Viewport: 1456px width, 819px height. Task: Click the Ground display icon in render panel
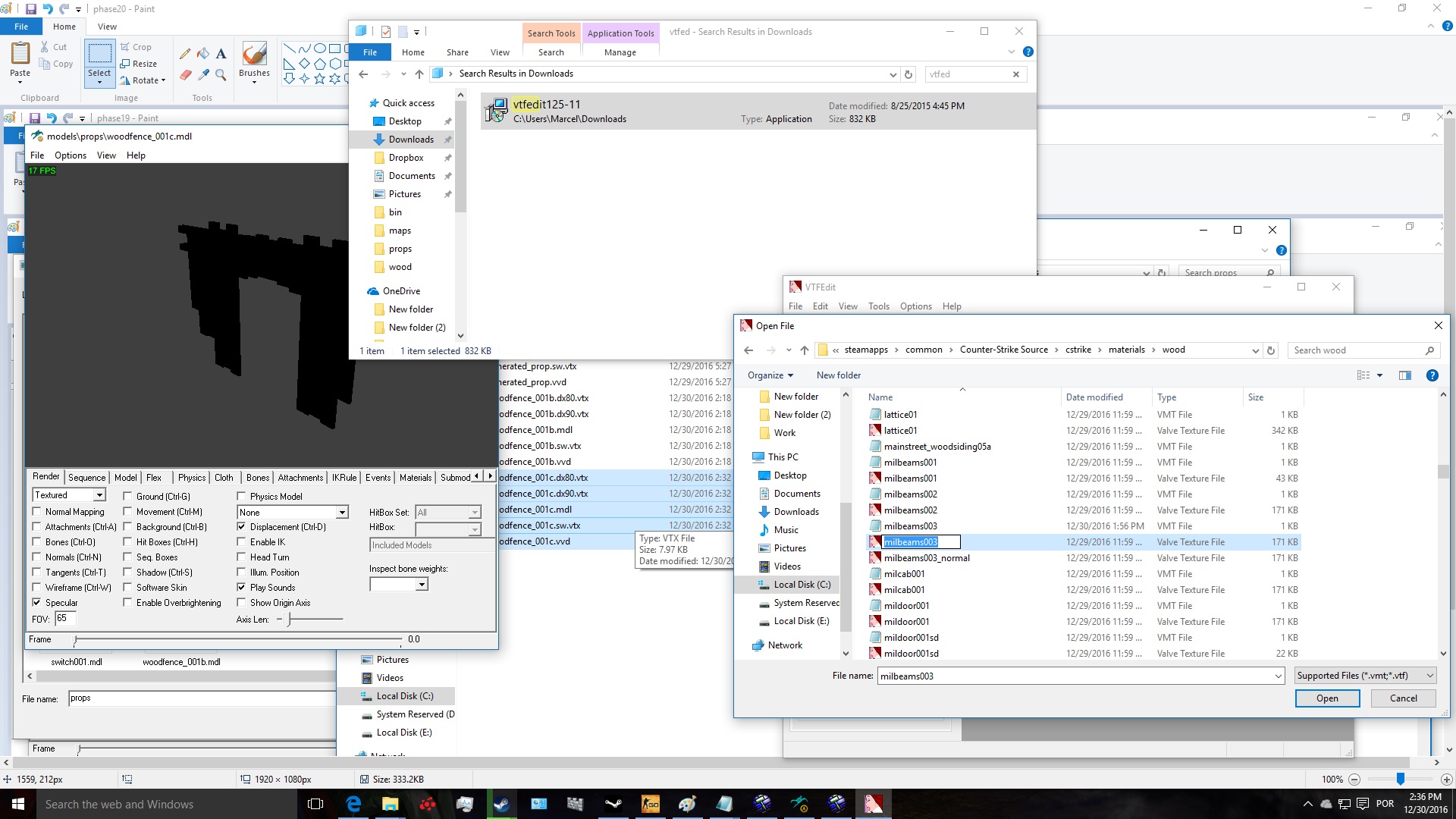(x=127, y=496)
